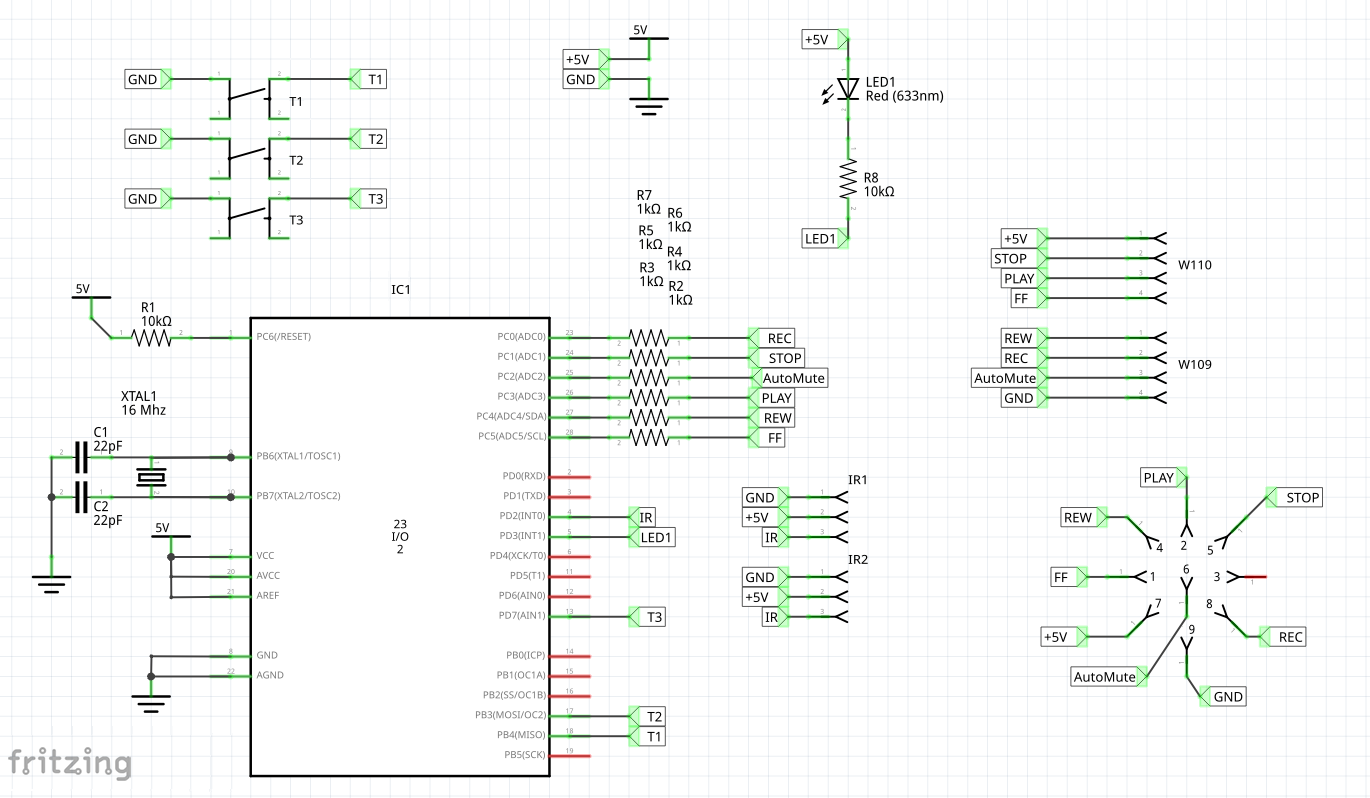1370x798 pixels.
Task: Click the resistor on the PC0(ADC0) line
Action: [x=648, y=338]
